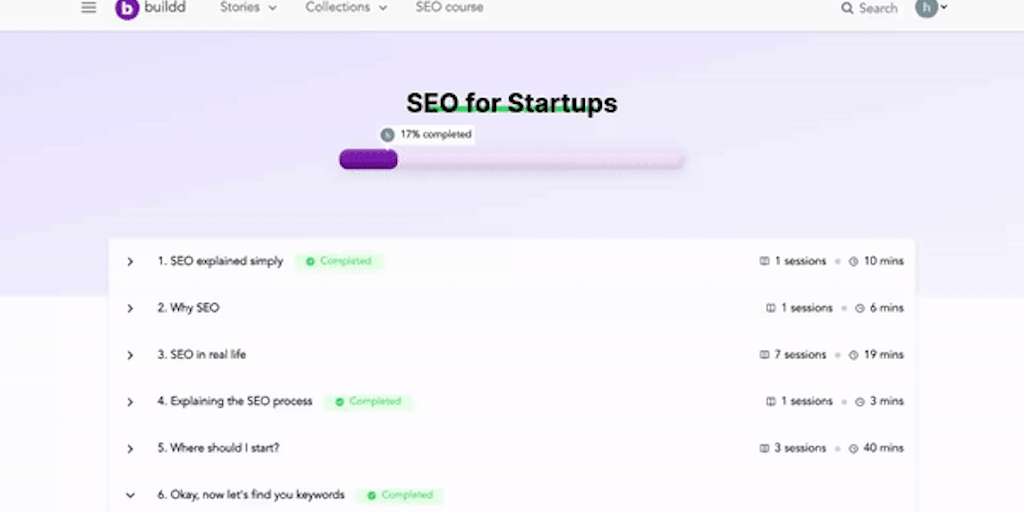Click the SEO for Startups heading

[x=511, y=103]
